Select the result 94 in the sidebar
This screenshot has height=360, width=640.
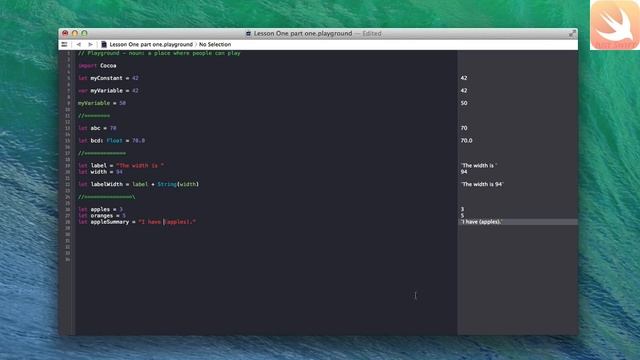point(464,172)
